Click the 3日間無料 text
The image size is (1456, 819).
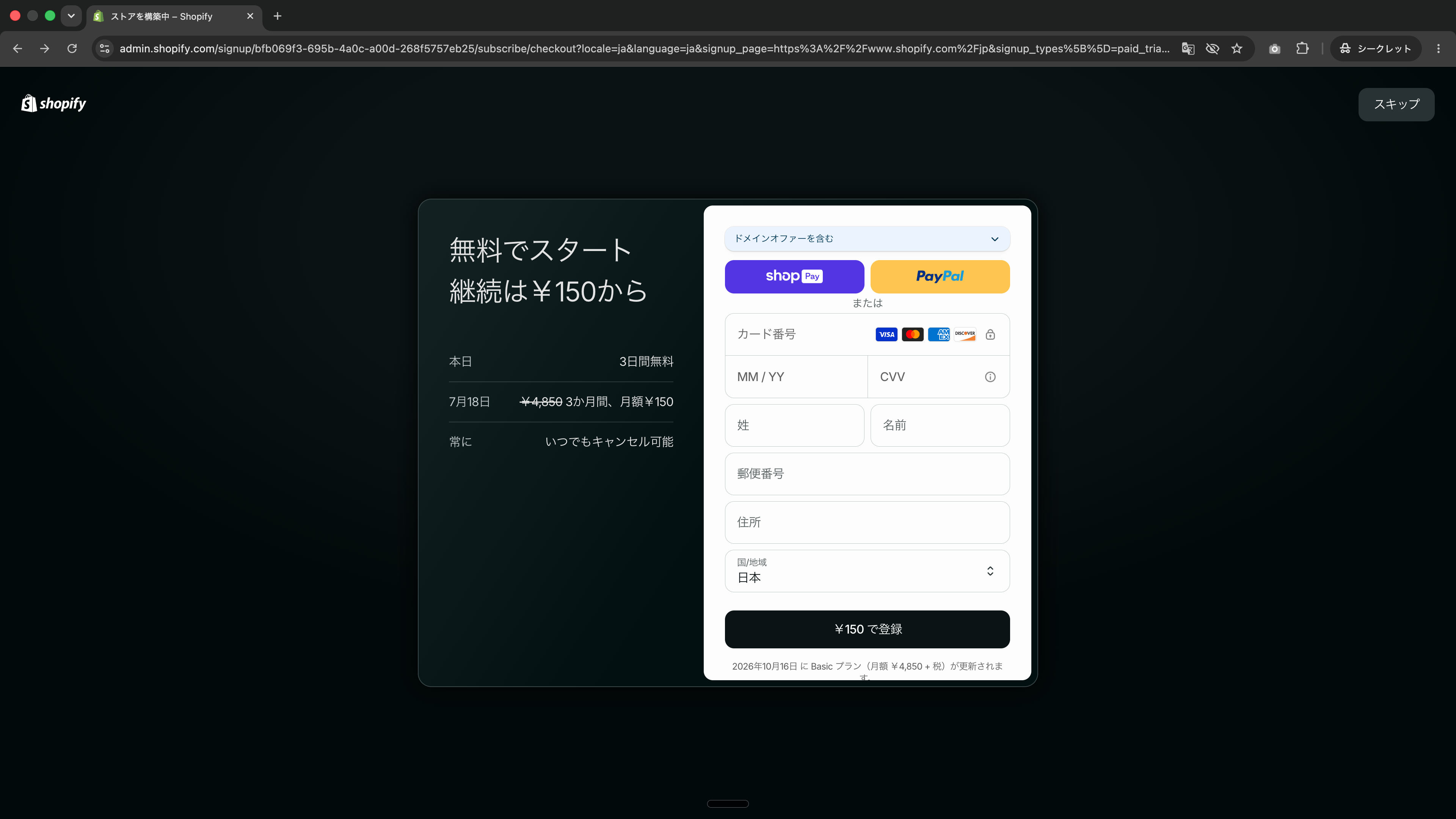pos(646,362)
